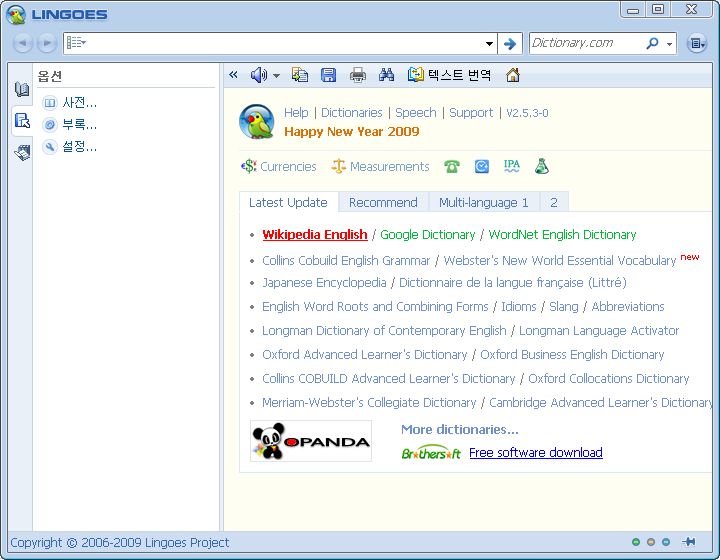The image size is (720, 560).
Task: Open the Measurements converter link
Action: click(380, 166)
